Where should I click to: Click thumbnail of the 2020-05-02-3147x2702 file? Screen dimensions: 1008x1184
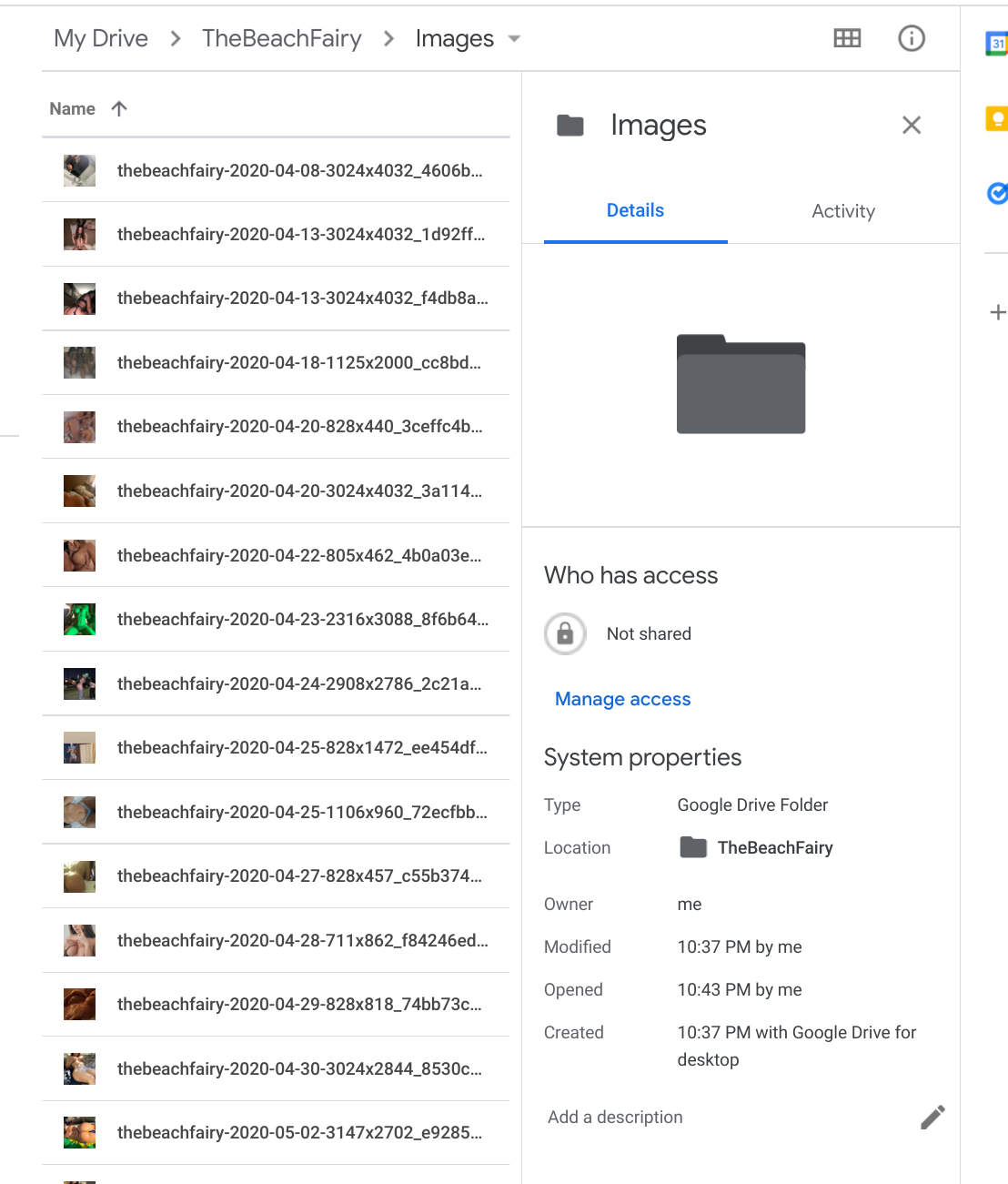(79, 1132)
